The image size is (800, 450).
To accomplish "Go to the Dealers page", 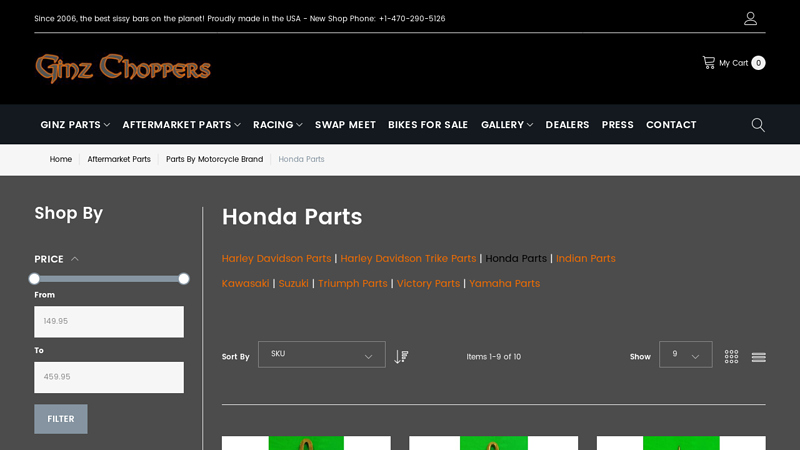I will (x=567, y=125).
